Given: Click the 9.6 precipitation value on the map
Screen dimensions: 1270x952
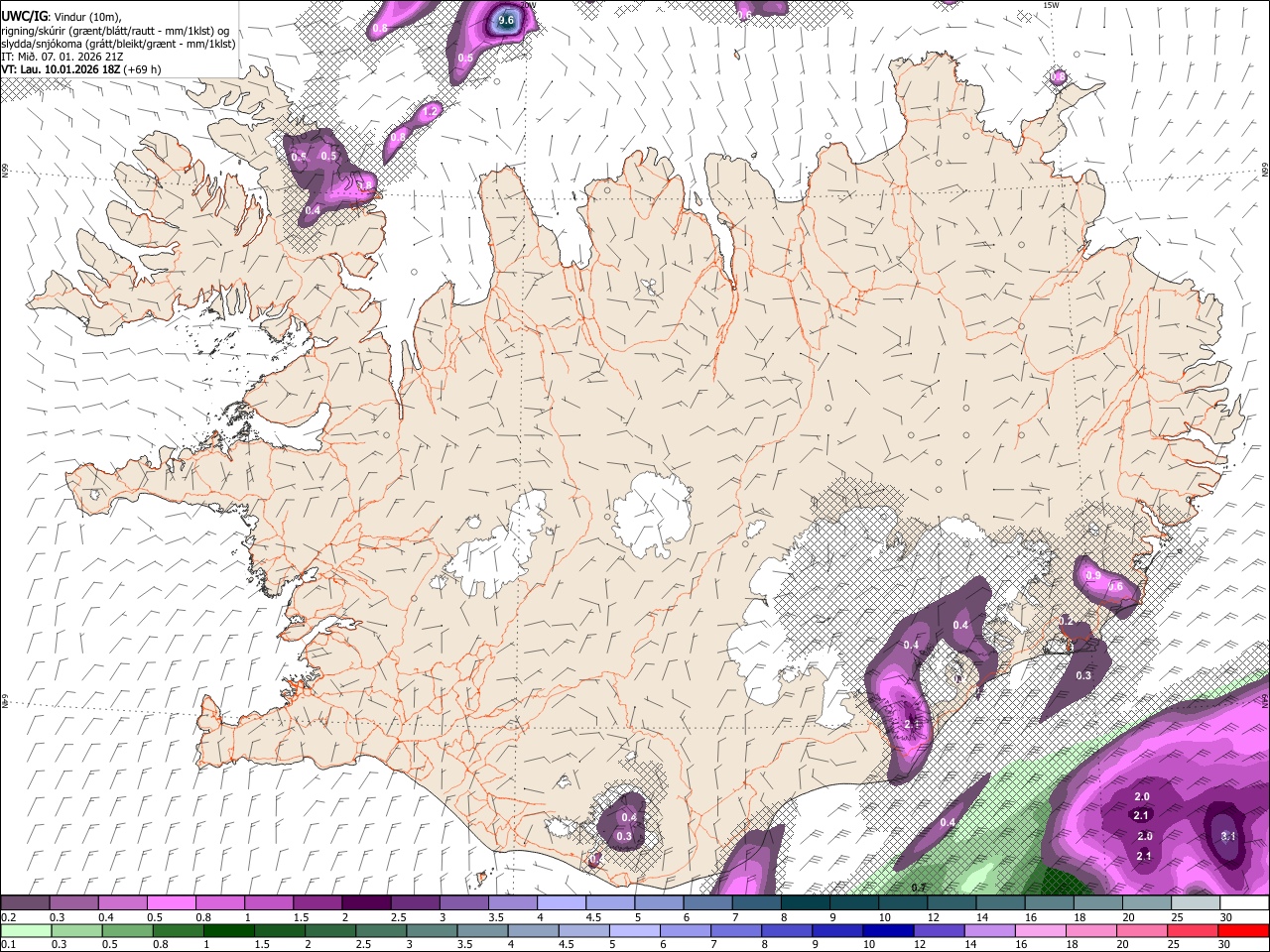Looking at the screenshot, I should (506, 20).
